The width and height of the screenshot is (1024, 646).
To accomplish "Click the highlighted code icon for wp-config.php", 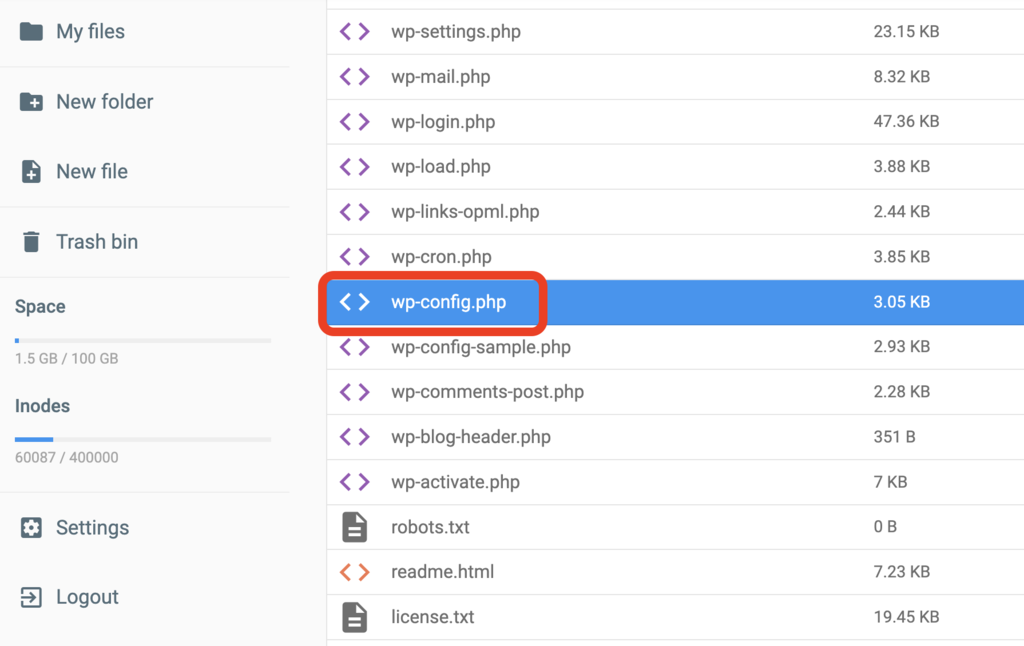I will point(354,301).
